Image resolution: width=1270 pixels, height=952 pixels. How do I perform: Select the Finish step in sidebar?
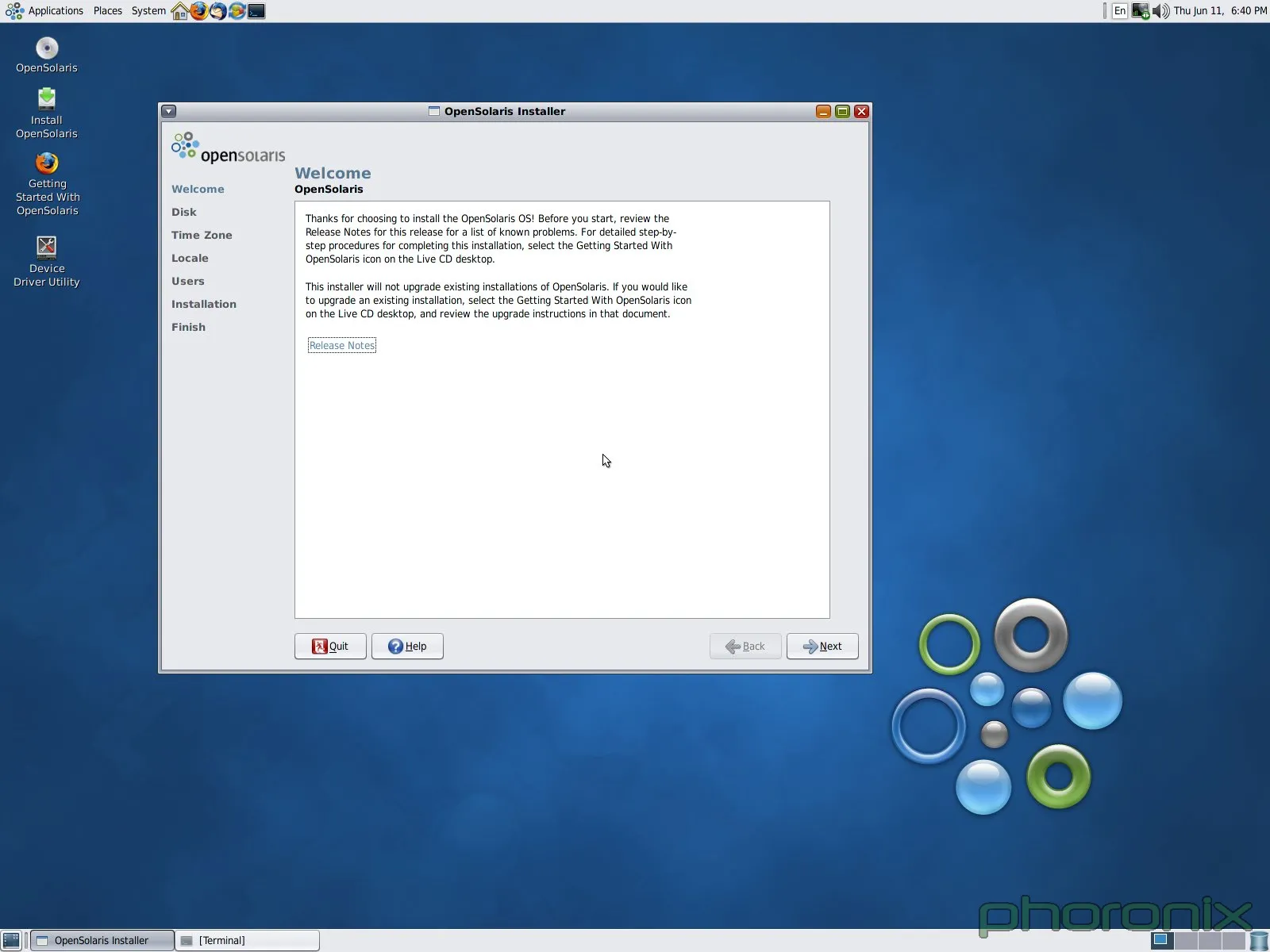pos(188,327)
